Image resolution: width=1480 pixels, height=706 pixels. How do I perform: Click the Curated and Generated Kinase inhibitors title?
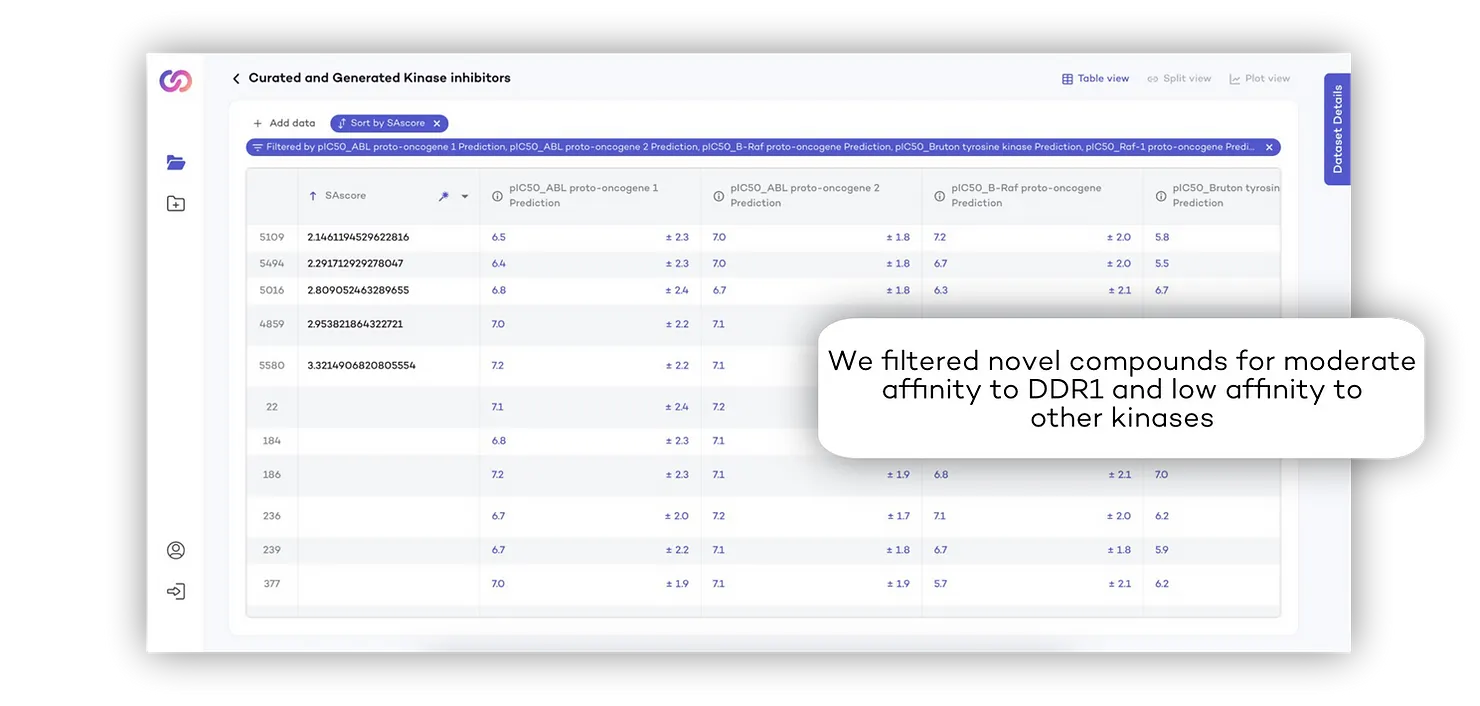(379, 77)
